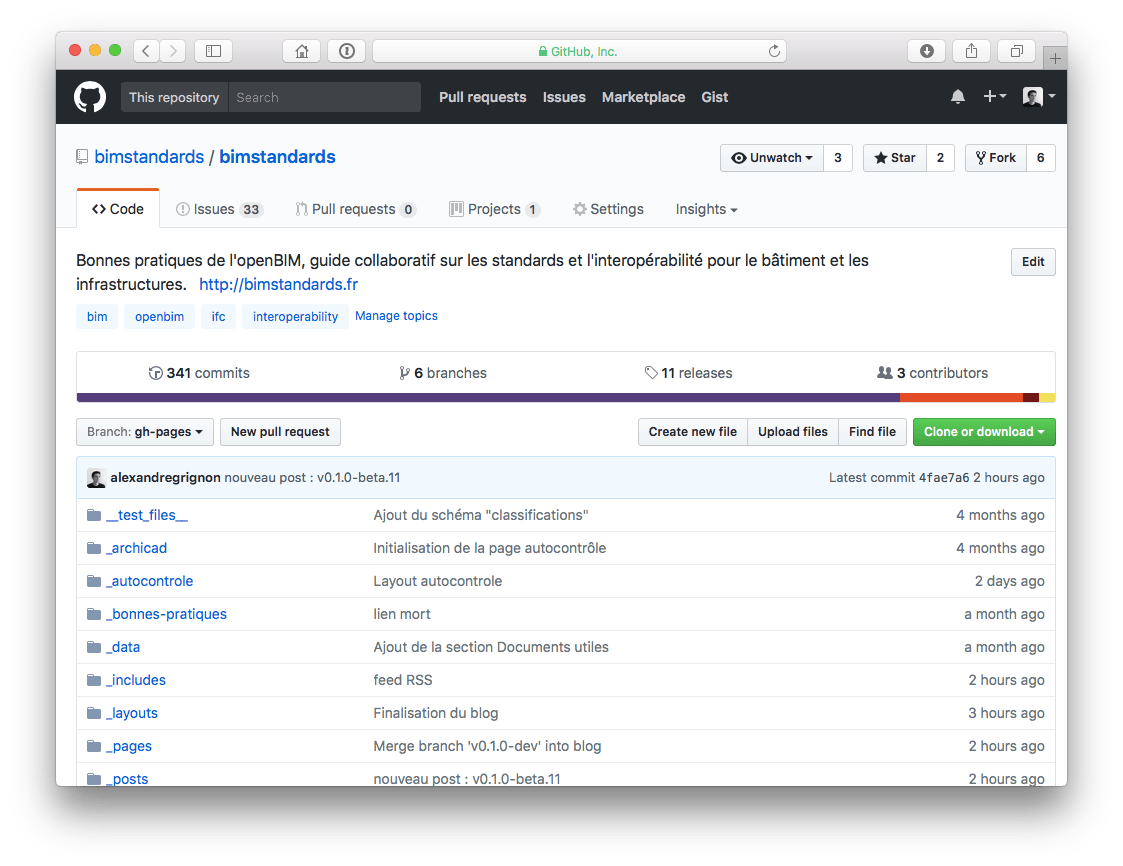This screenshot has height=866, width=1123.
Task: Click the _archicad folder icon
Action: click(x=94, y=548)
